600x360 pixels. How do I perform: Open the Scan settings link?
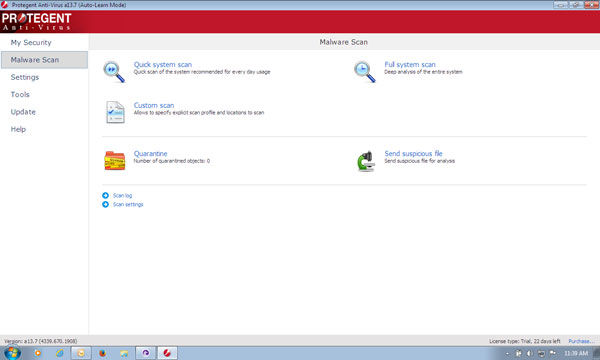tap(128, 204)
